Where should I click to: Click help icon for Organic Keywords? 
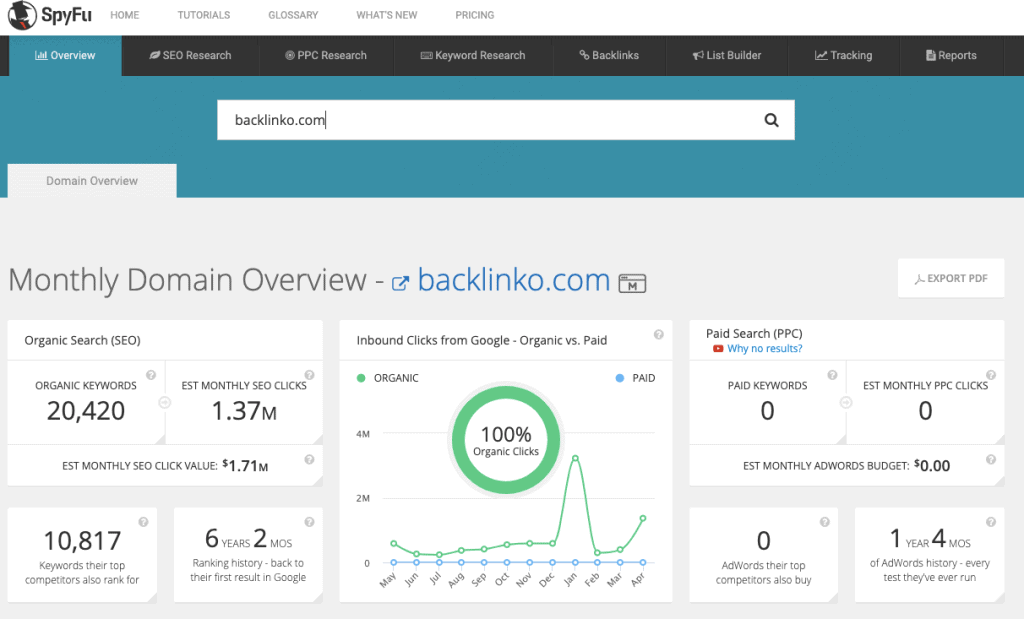point(151,375)
